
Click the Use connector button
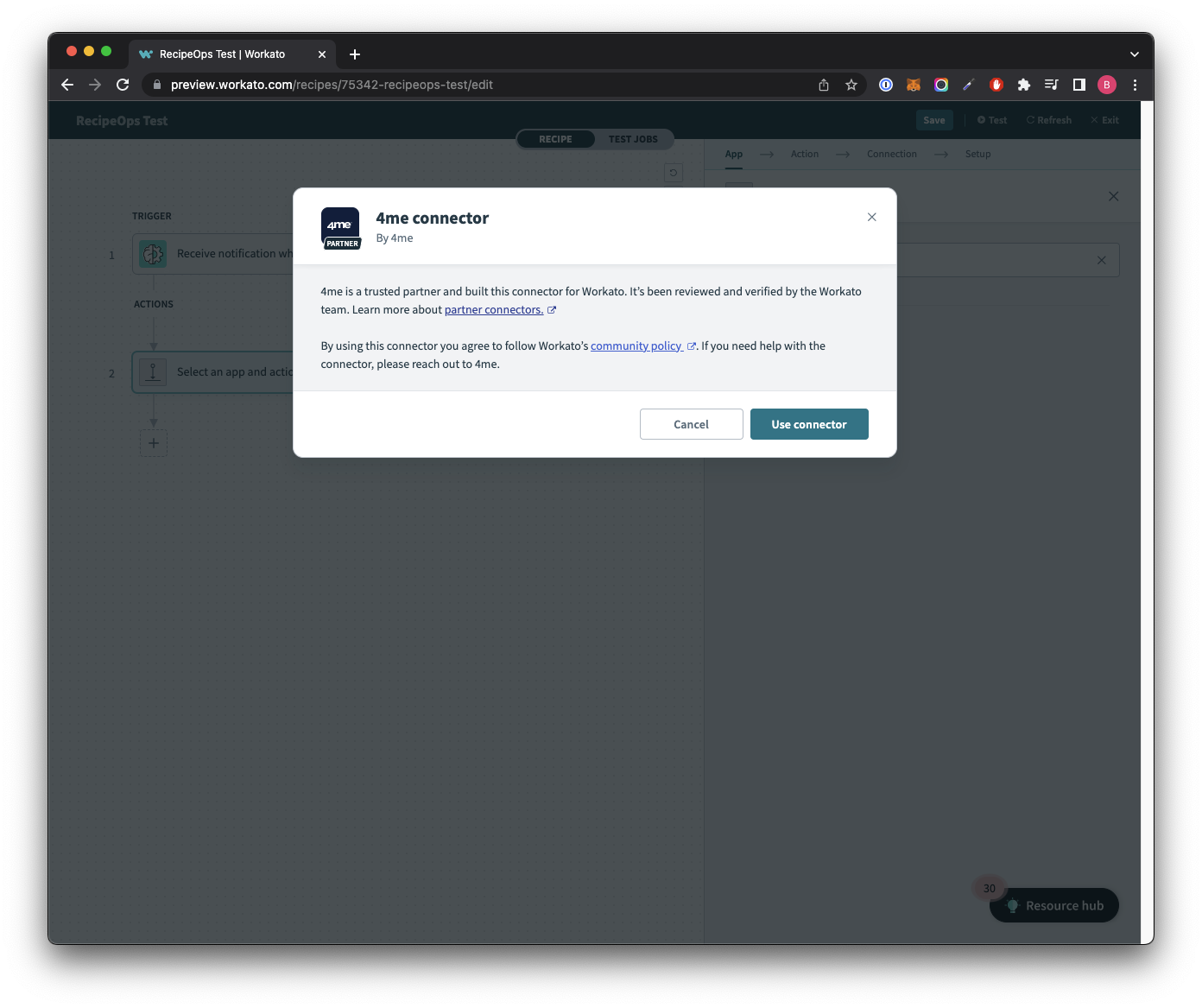pyautogui.click(x=809, y=424)
